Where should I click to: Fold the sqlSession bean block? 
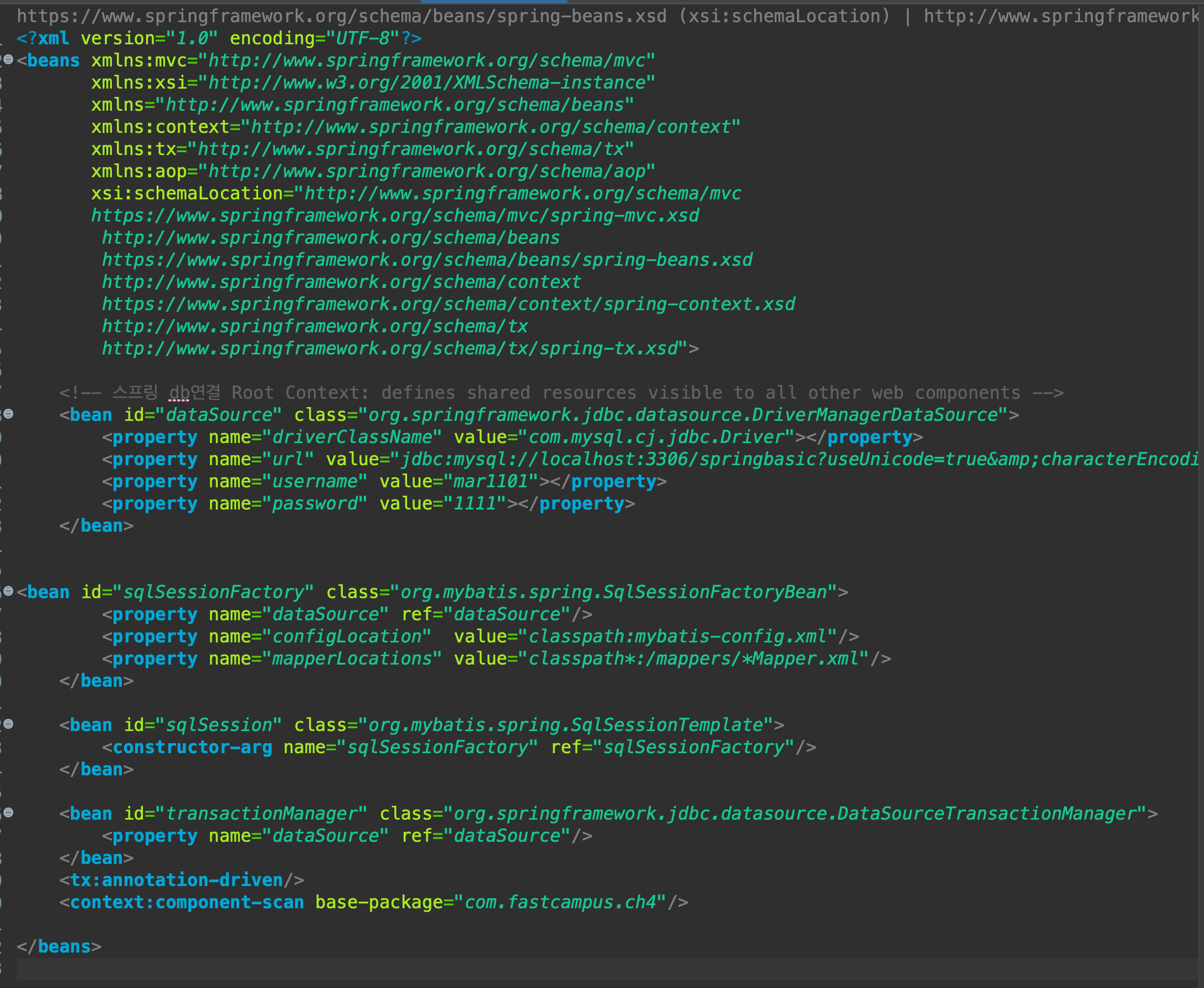(x=8, y=724)
